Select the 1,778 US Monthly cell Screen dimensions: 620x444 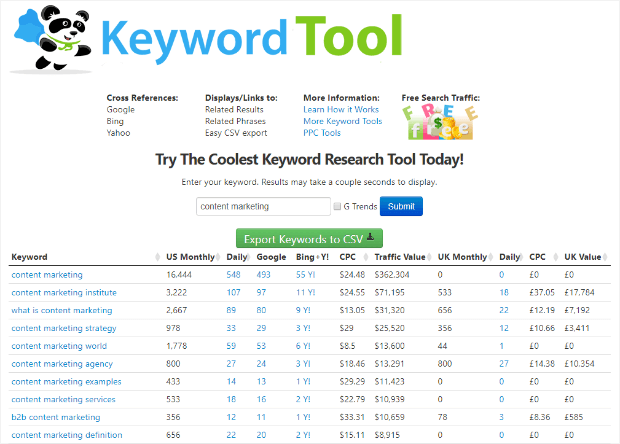(x=176, y=346)
